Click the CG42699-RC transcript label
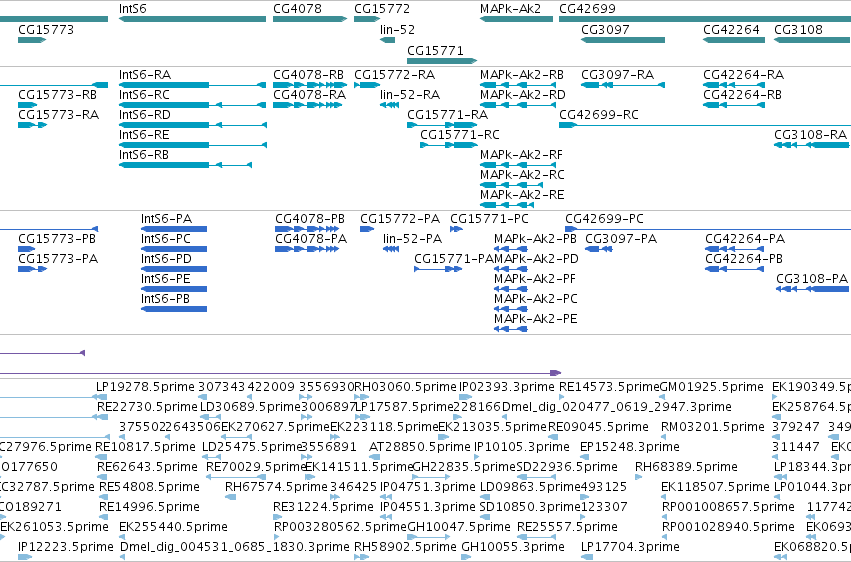The width and height of the screenshot is (851, 562). pos(599,115)
